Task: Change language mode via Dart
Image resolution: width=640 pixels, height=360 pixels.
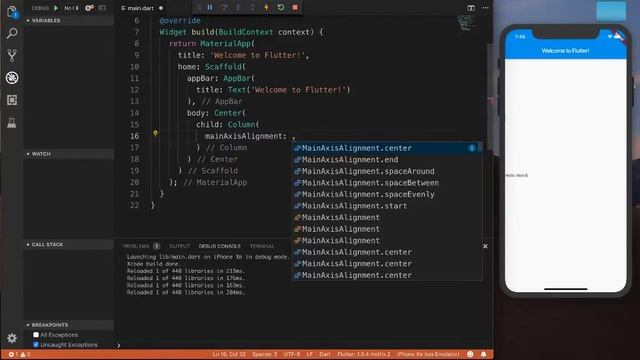Action: click(x=325, y=354)
